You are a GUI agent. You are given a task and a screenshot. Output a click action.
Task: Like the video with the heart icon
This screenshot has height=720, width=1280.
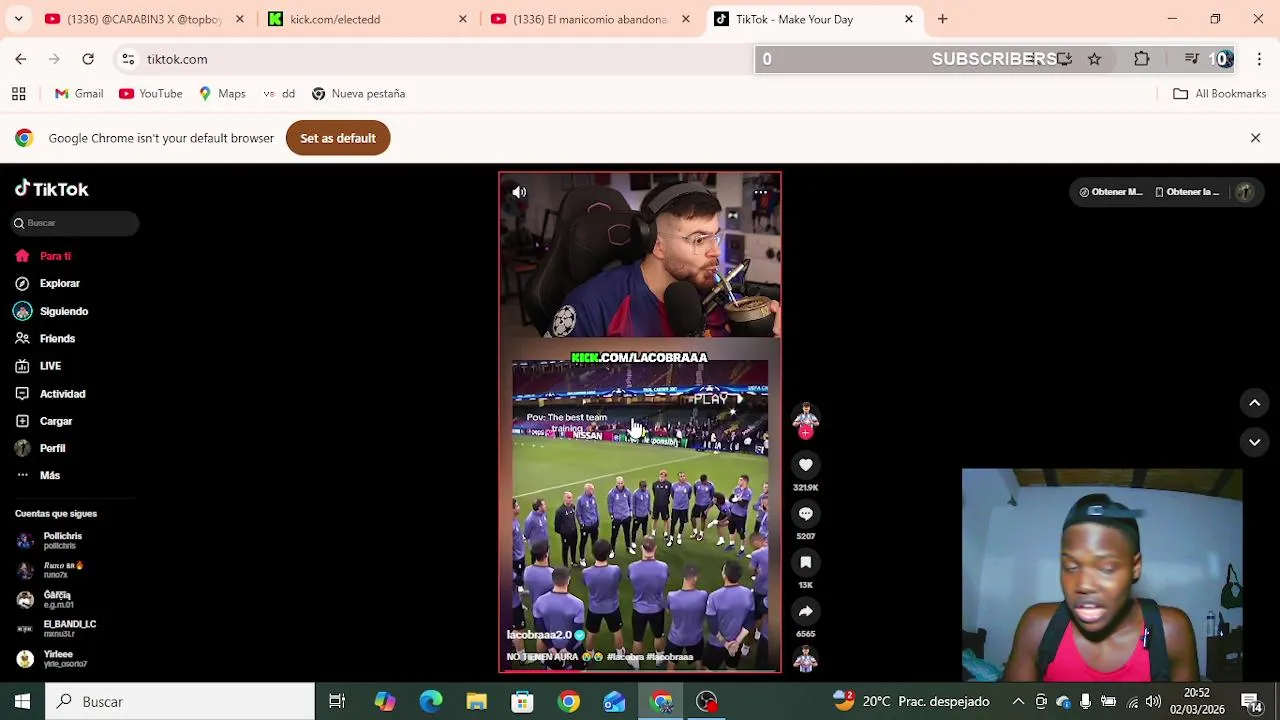click(805, 465)
